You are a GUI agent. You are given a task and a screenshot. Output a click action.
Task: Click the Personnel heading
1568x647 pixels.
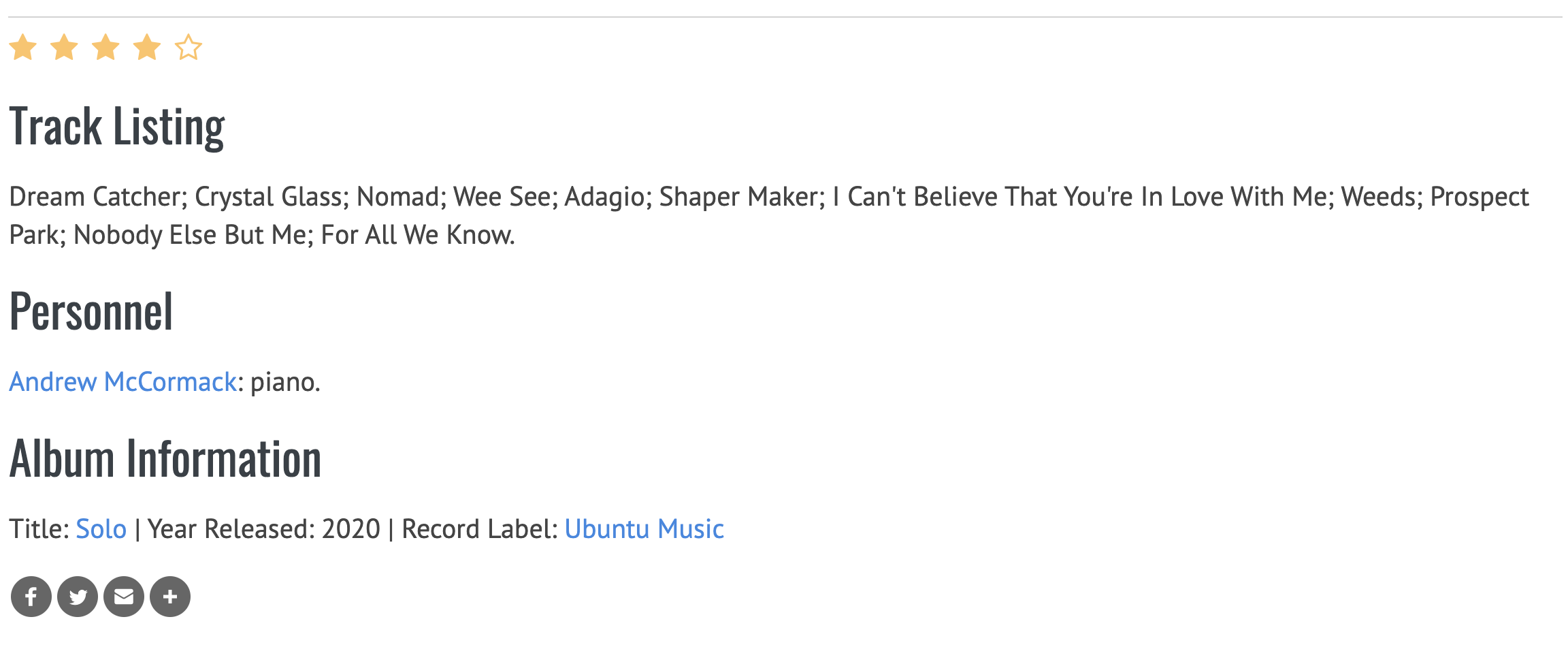coord(91,312)
